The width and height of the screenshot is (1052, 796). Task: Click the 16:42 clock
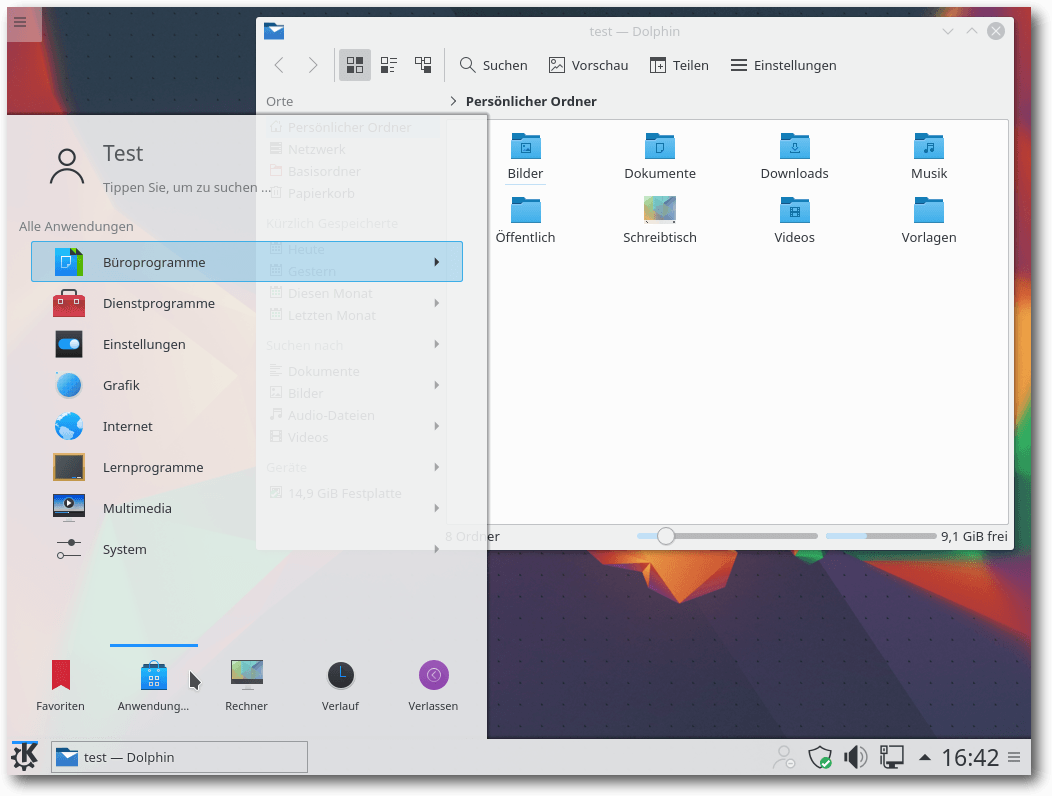970,758
